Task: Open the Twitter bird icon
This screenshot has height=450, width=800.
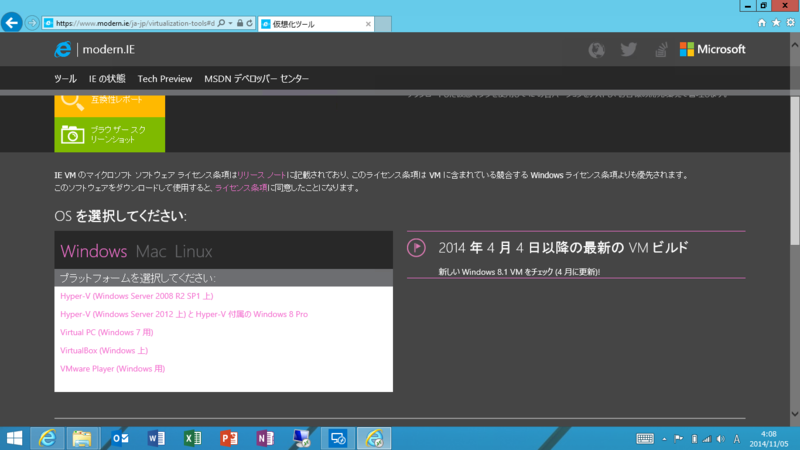Action: tap(629, 49)
